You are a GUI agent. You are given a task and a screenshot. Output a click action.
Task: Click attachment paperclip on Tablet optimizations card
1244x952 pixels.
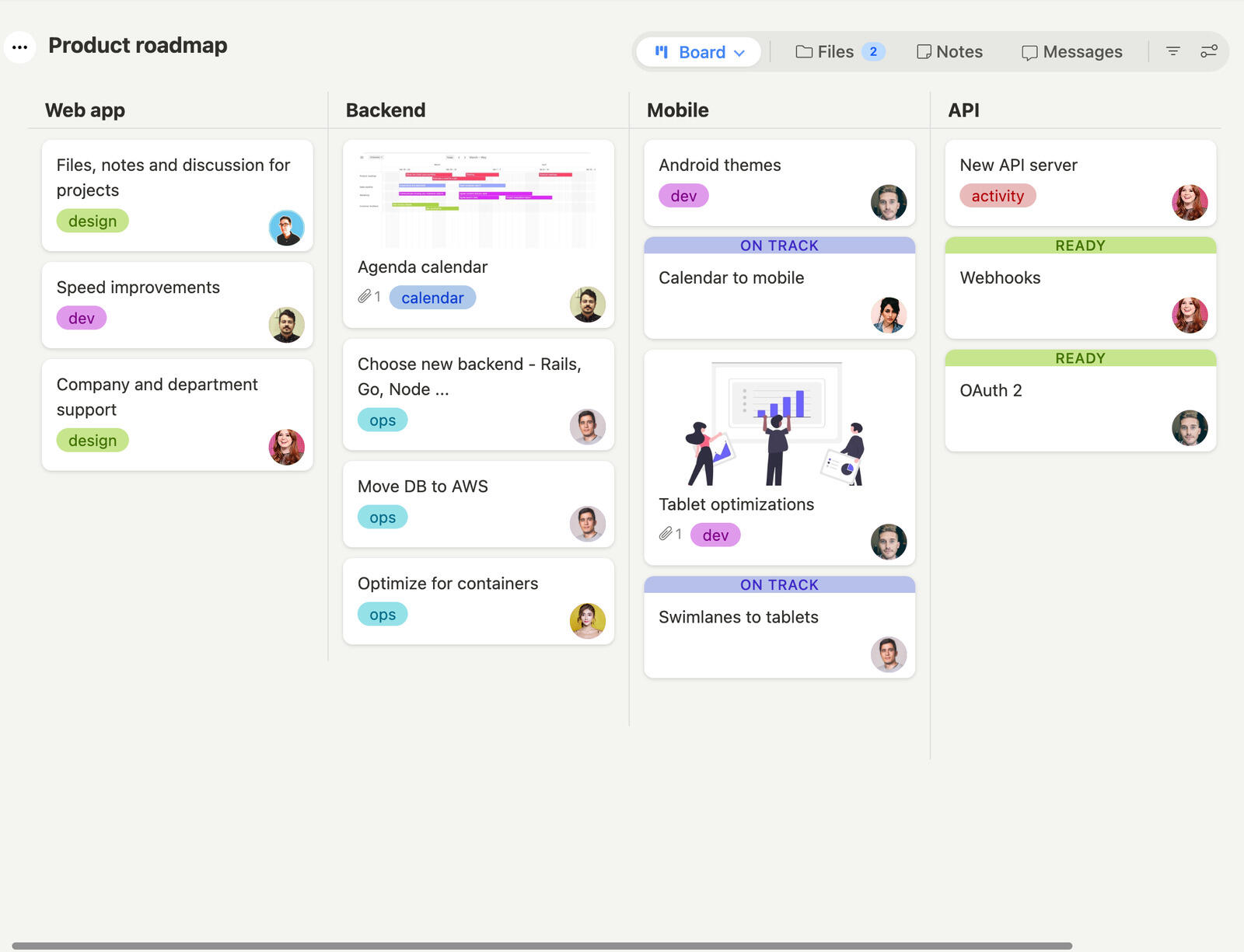pos(666,534)
